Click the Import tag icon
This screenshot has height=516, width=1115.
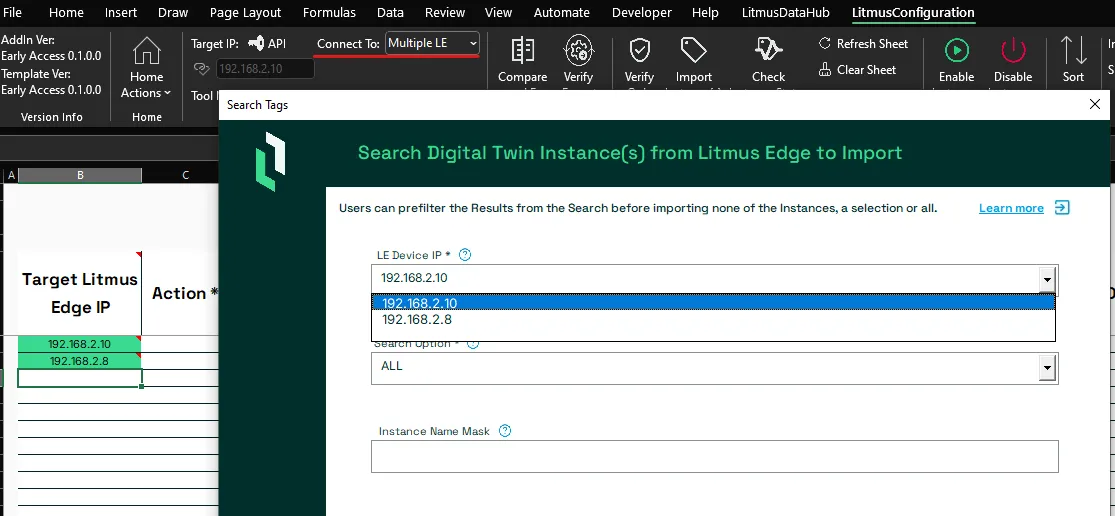[693, 50]
